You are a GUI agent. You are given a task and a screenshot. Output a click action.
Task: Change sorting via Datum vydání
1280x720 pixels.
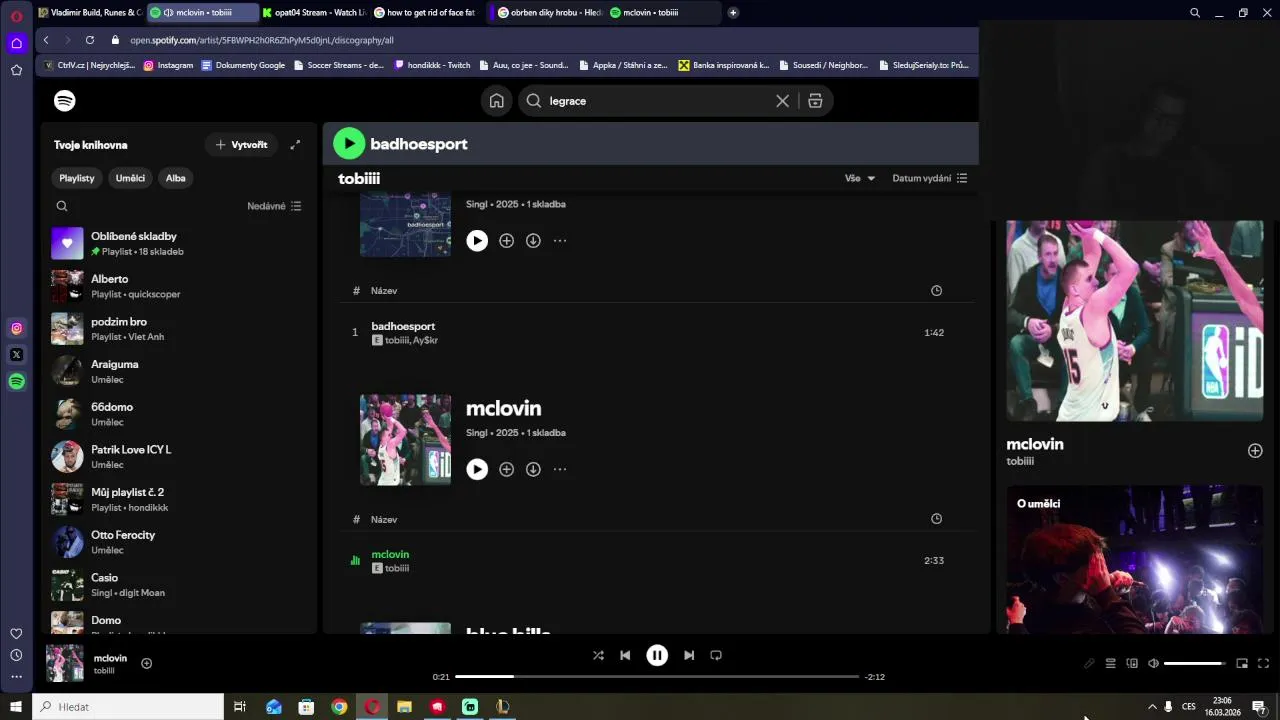pyautogui.click(x=930, y=178)
